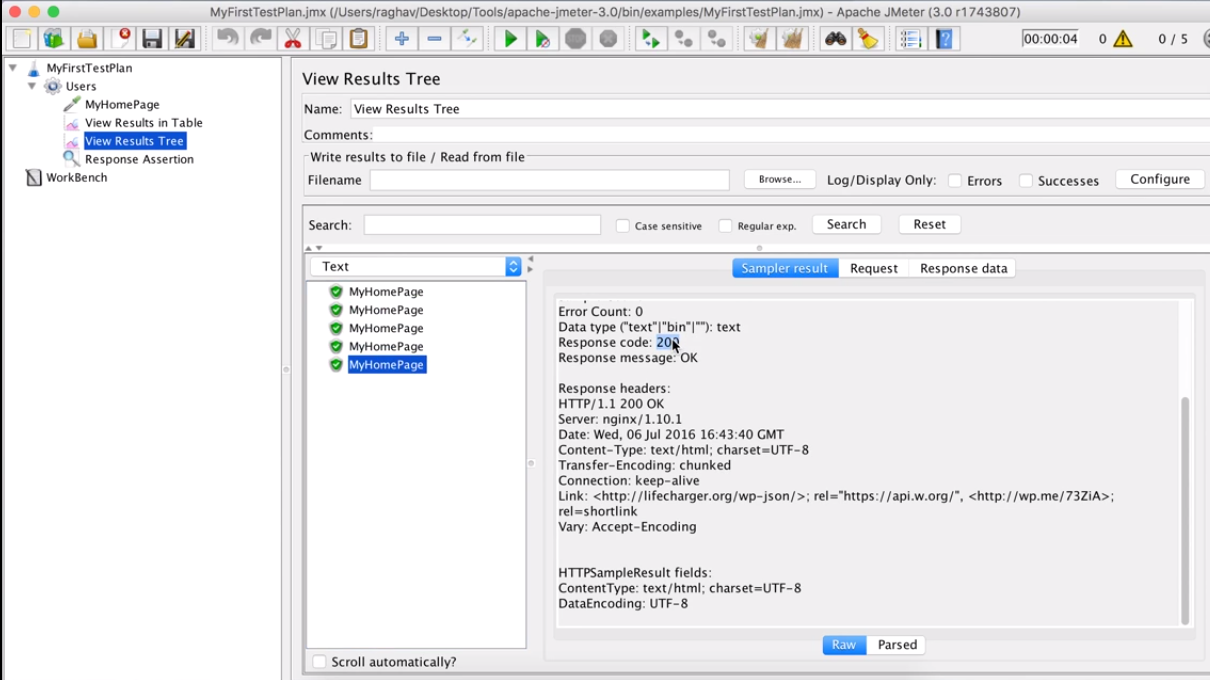Click the Paste clipboard icon

(359, 39)
